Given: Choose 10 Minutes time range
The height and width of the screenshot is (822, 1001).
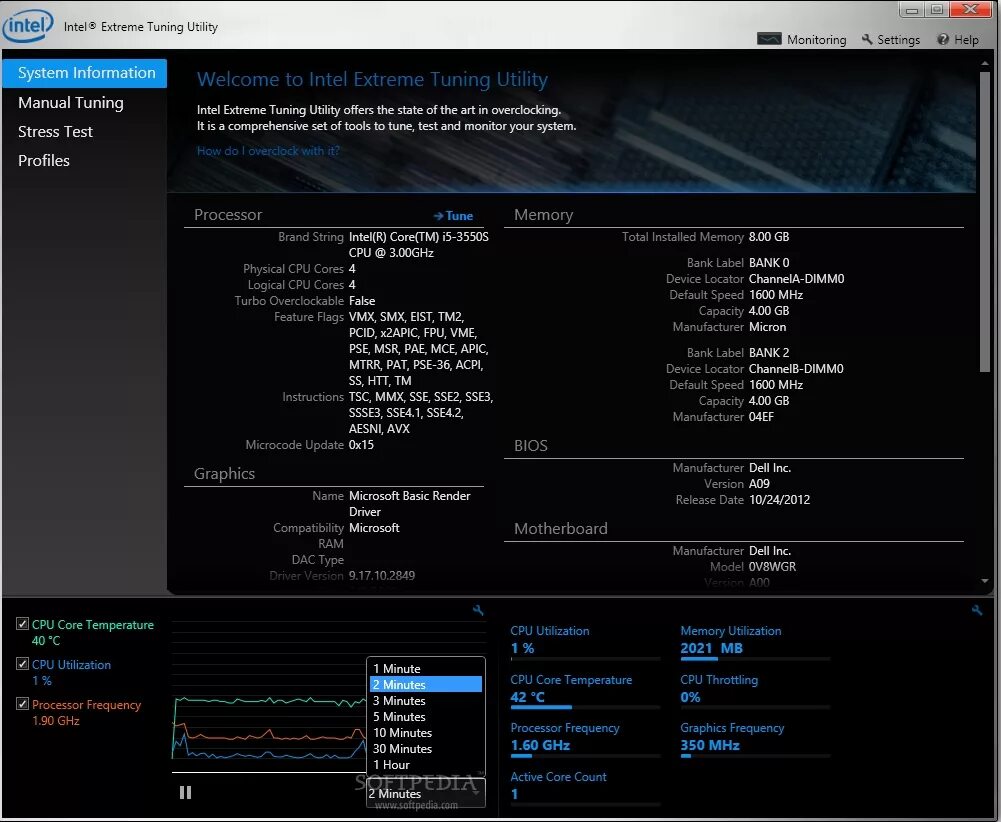Looking at the screenshot, I should pos(426,732).
